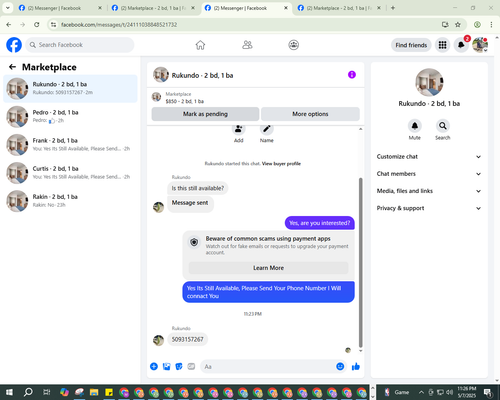Open the Facebook menu grid icon
This screenshot has height=400, width=500.
pos(442,45)
